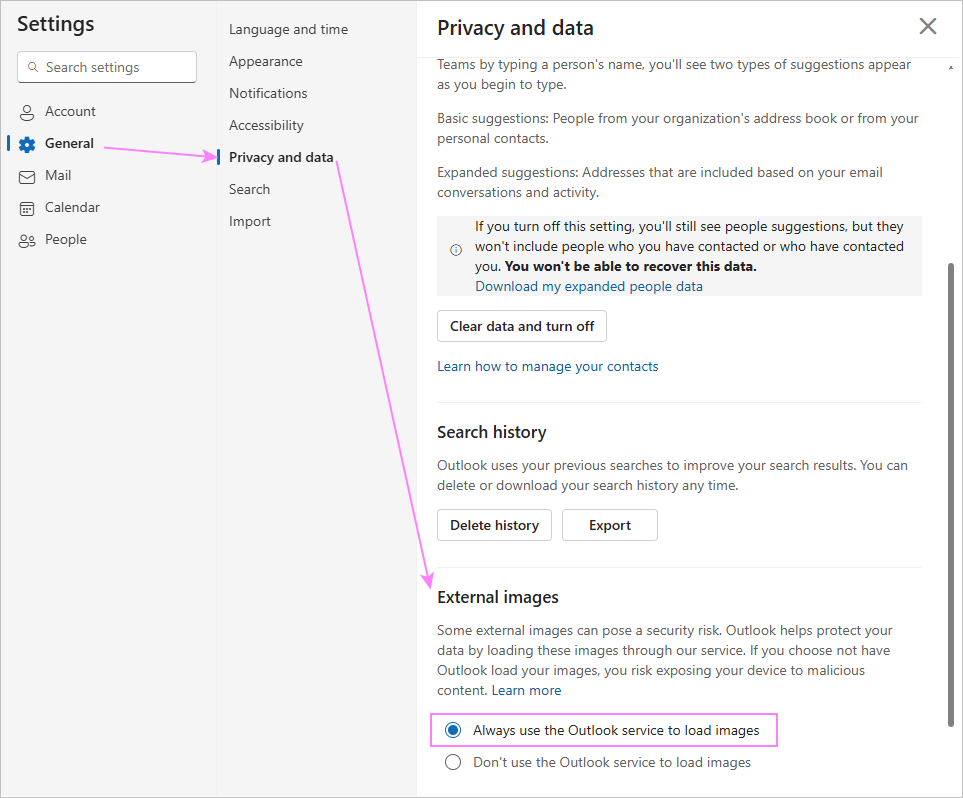
Task: Select Don't use the Outlook service option
Action: coord(453,762)
